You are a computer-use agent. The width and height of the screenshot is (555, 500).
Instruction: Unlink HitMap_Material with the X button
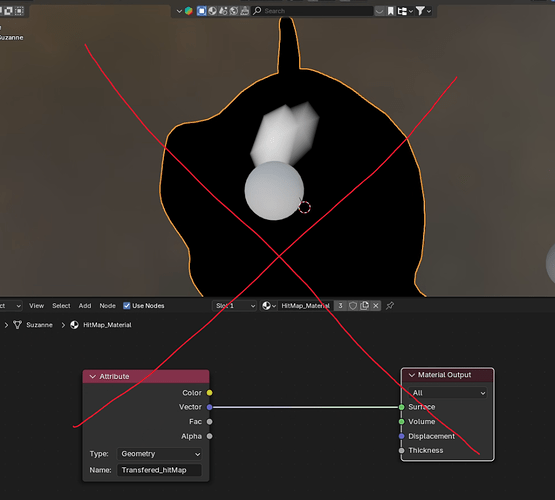coord(376,306)
